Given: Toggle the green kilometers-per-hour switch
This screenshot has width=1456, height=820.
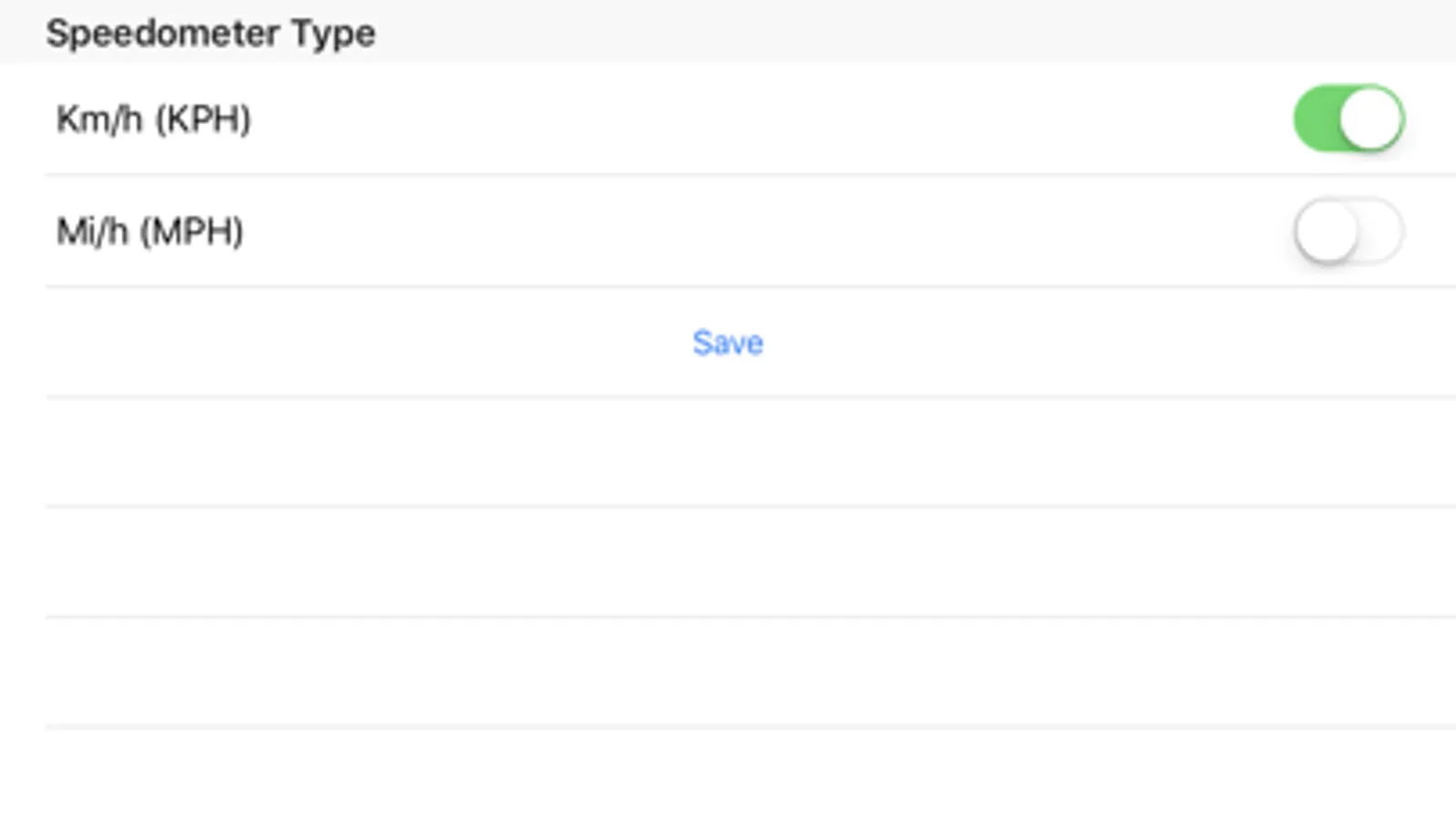Looking at the screenshot, I should coord(1349,118).
